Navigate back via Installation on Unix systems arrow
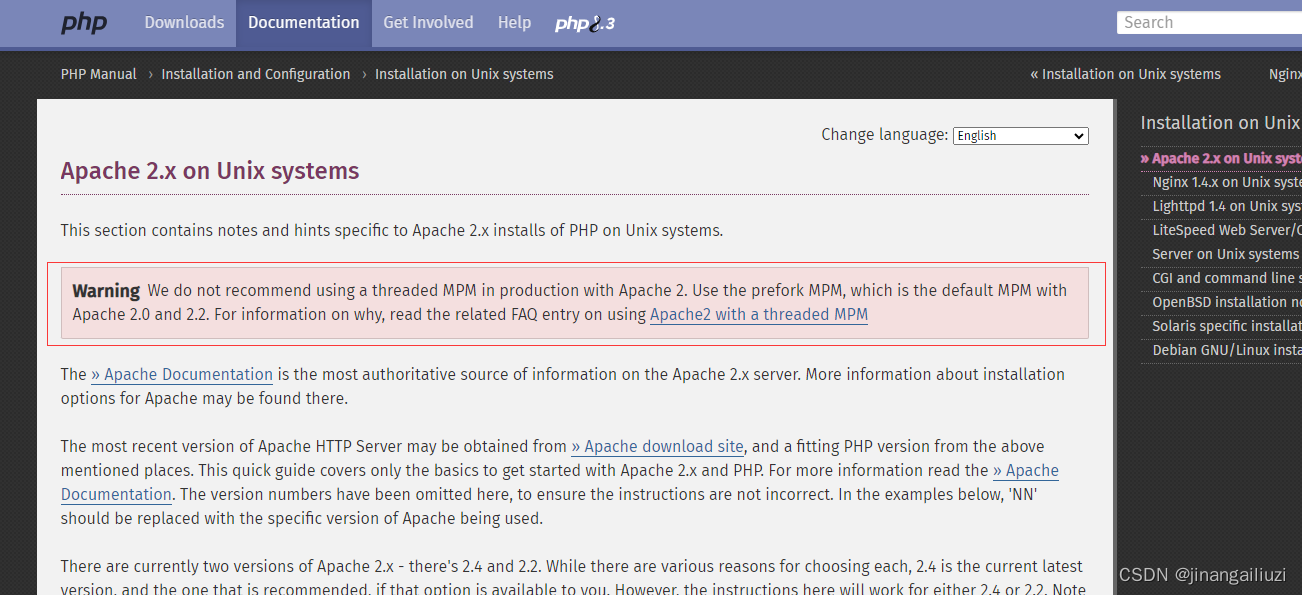The image size is (1302, 595). click(x=1126, y=73)
